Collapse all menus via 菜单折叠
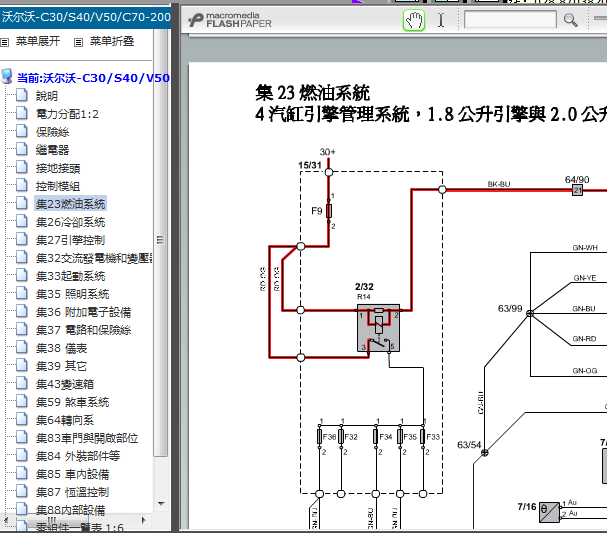The image size is (607, 533). click(112, 41)
